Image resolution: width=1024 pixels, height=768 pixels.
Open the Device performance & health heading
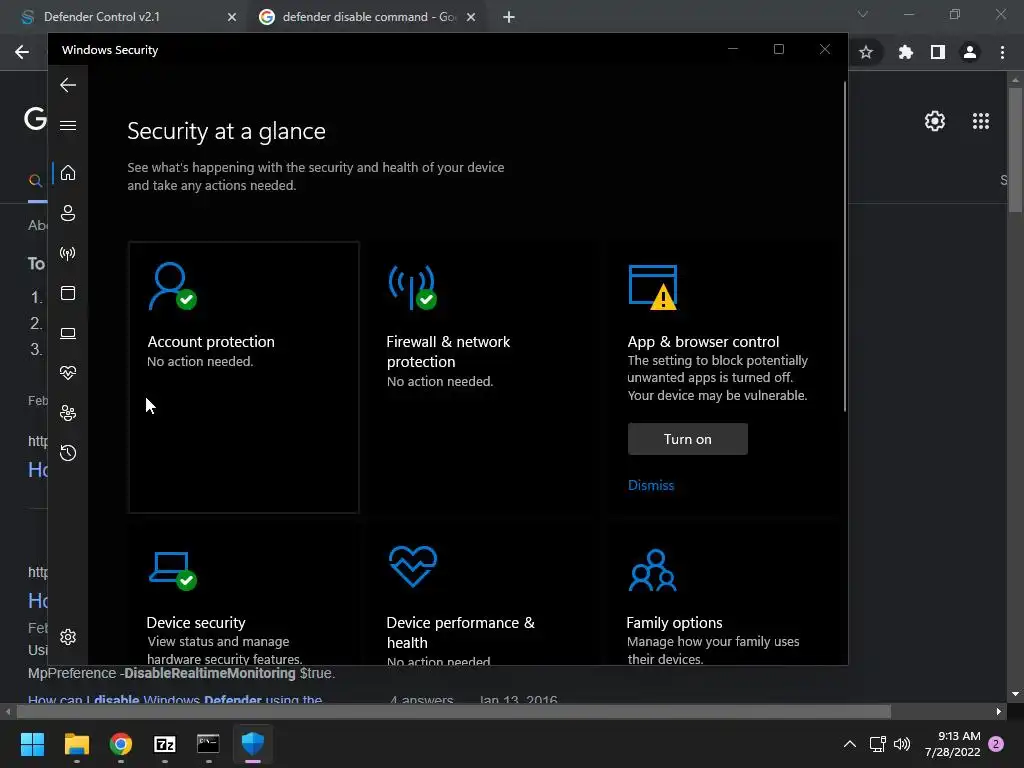[460, 632]
